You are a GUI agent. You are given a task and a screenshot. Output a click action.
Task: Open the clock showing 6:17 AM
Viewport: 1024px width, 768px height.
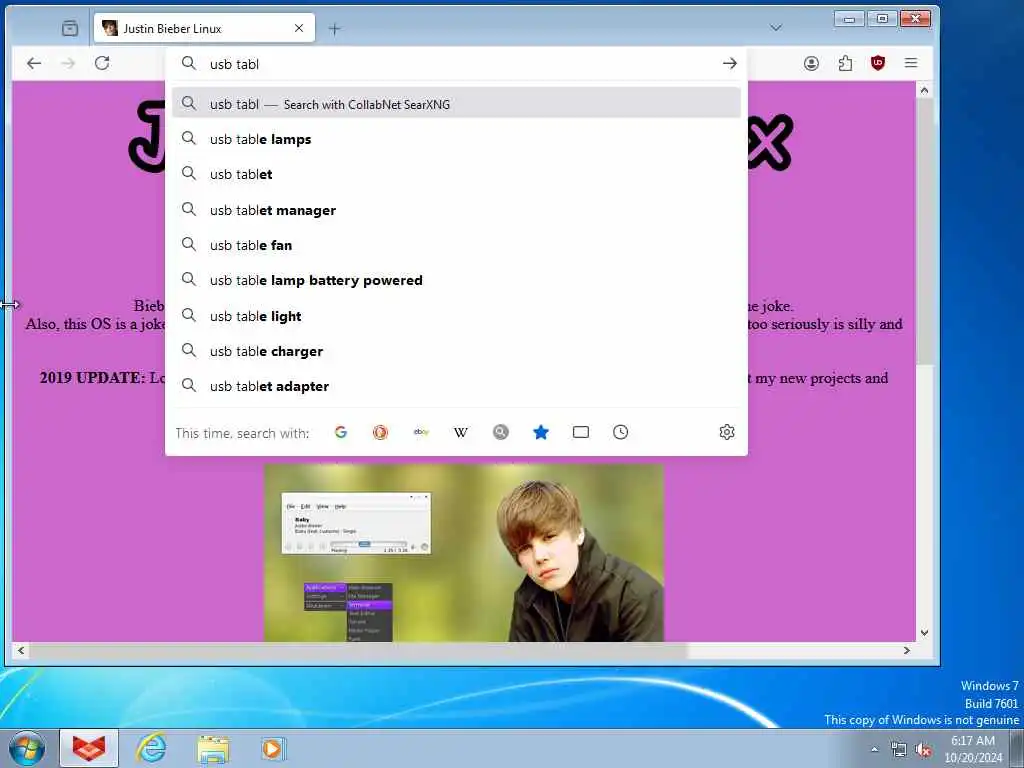(x=973, y=749)
